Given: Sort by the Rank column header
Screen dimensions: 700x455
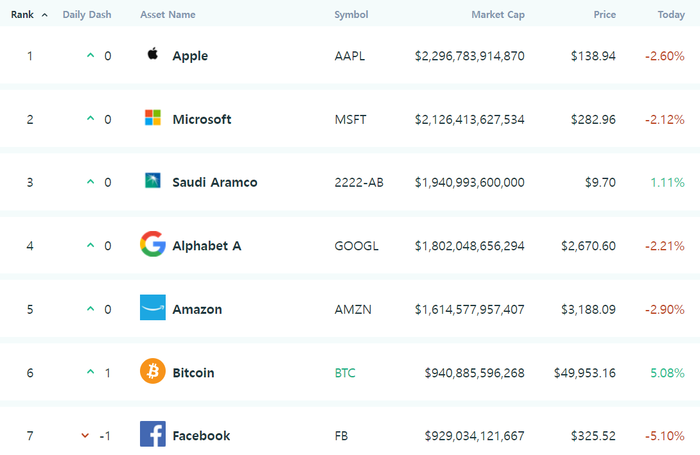Looking at the screenshot, I should (x=22, y=15).
